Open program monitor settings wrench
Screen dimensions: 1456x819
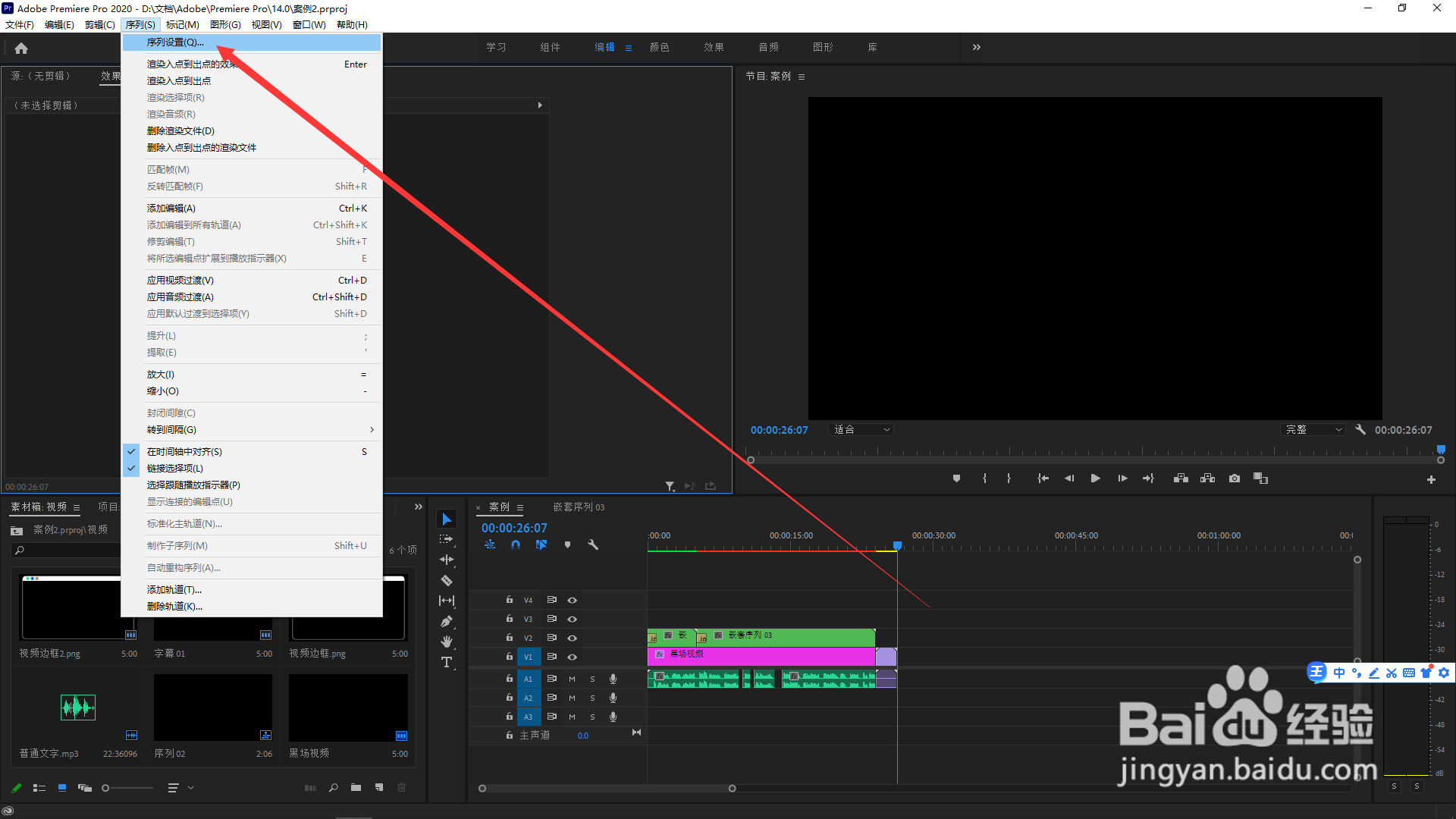[1360, 429]
